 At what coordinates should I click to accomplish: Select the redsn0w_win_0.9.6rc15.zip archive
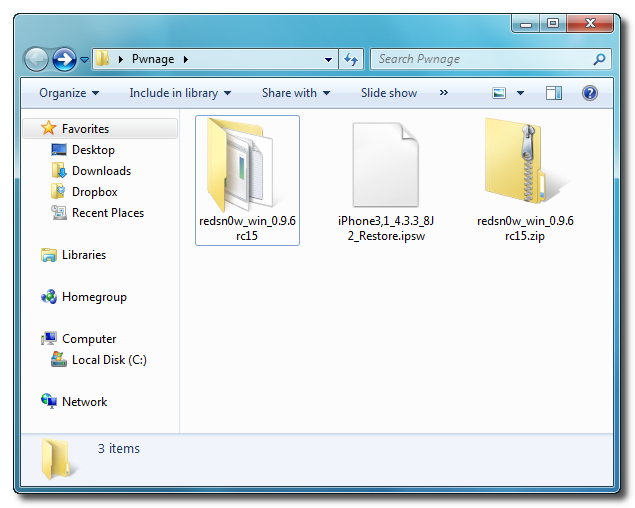[525, 180]
